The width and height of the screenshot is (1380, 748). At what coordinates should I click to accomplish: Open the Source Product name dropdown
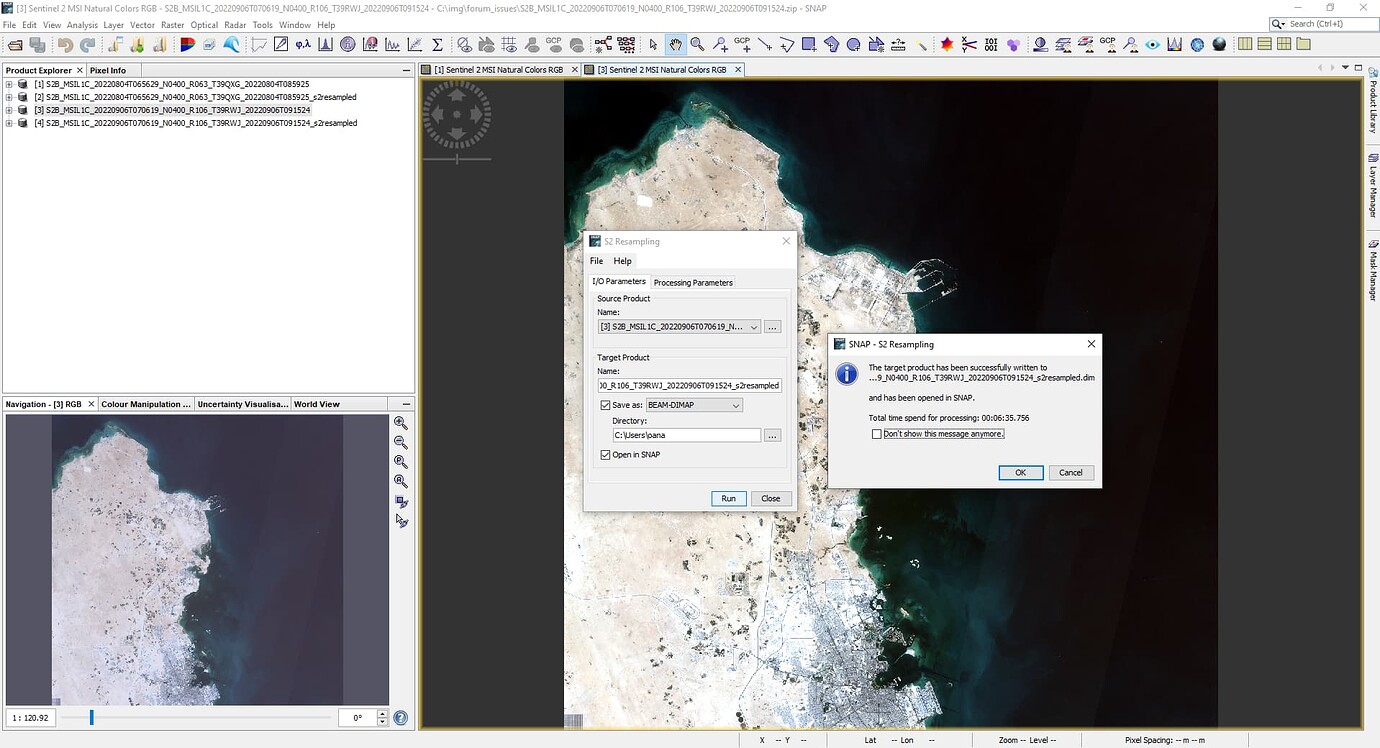(x=755, y=326)
